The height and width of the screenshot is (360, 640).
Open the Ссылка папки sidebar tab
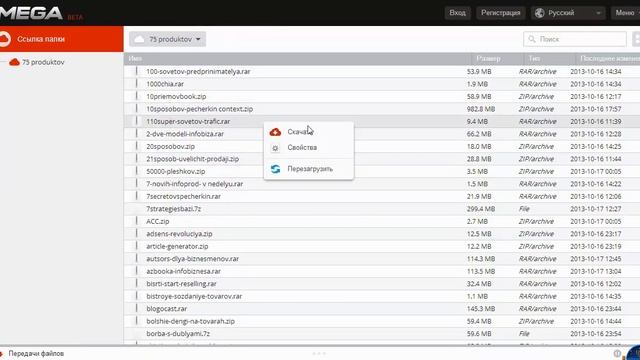coord(62,39)
